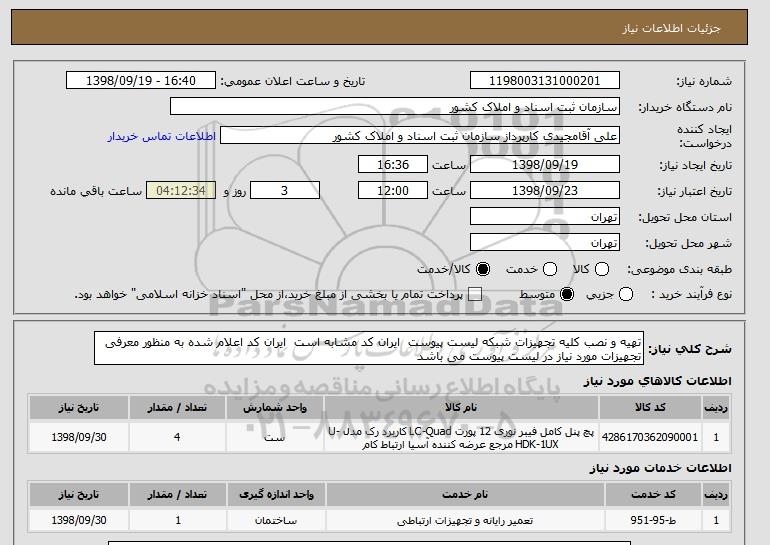Select the کالا radio button
The width and height of the screenshot is (770, 545).
click(602, 269)
